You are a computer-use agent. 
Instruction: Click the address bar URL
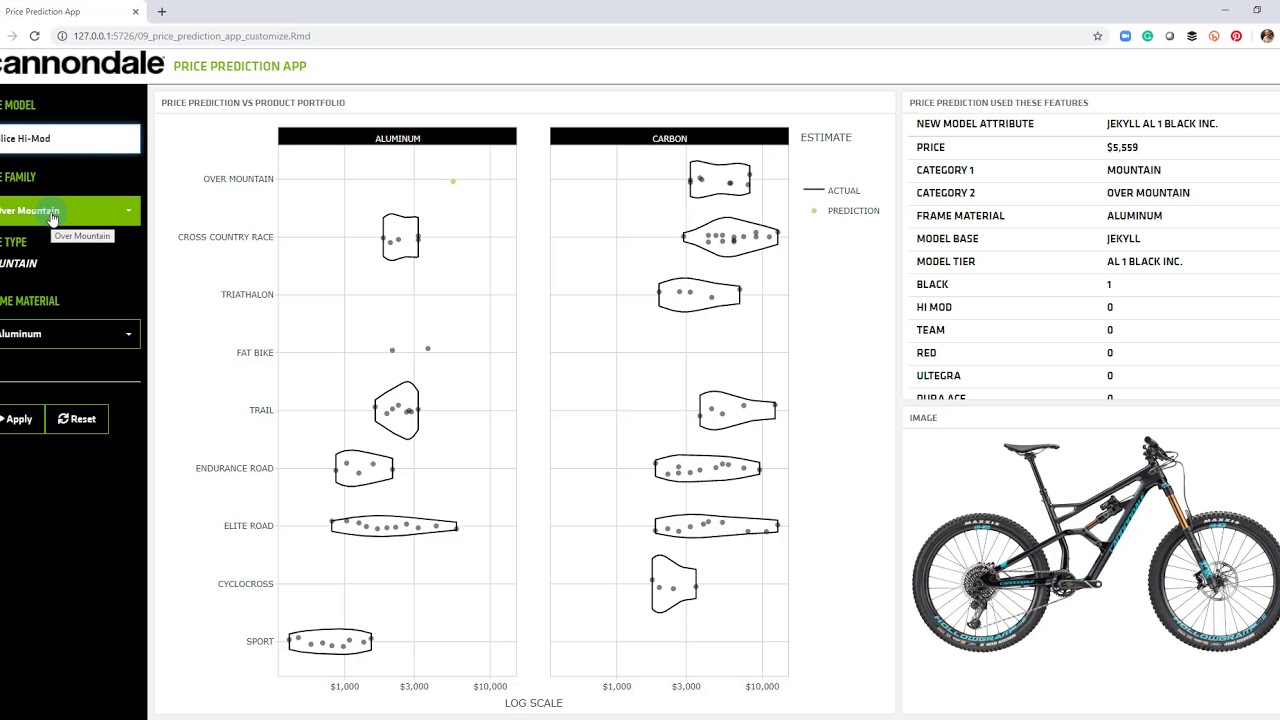tap(192, 36)
